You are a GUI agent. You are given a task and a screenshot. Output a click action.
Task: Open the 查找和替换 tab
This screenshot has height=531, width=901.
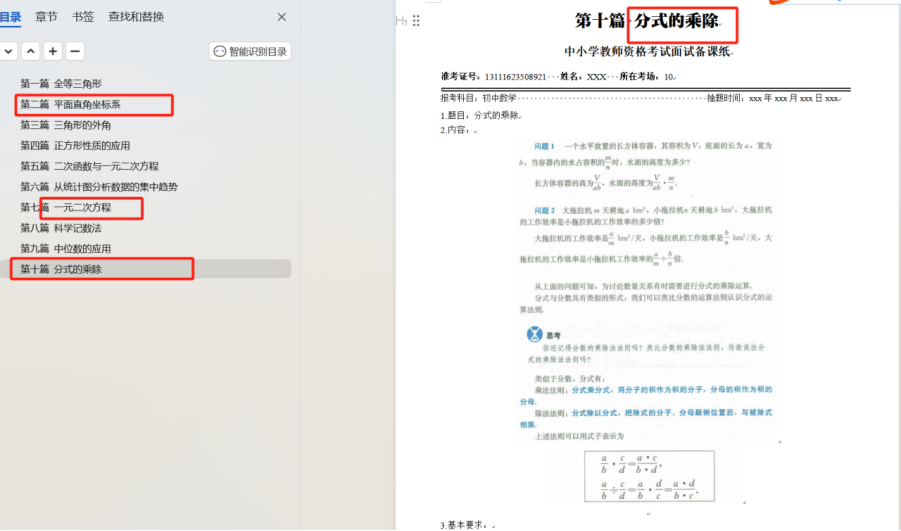tap(136, 17)
